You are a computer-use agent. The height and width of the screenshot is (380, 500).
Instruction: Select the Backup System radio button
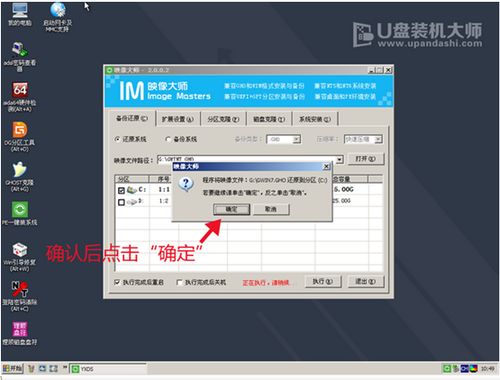(168, 139)
